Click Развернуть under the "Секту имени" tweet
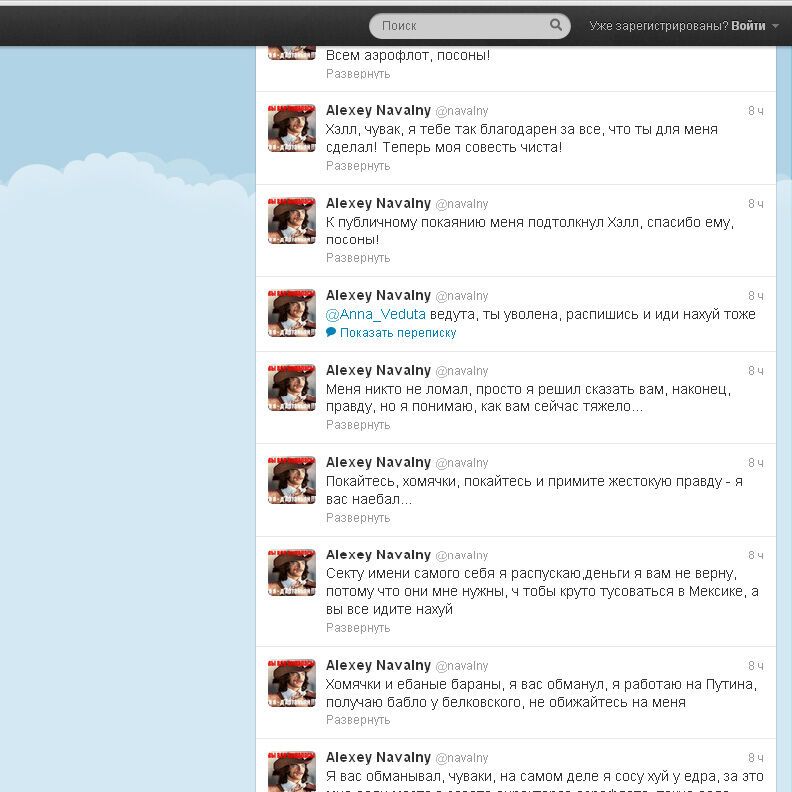Screen dimensions: 792x792 click(x=358, y=628)
